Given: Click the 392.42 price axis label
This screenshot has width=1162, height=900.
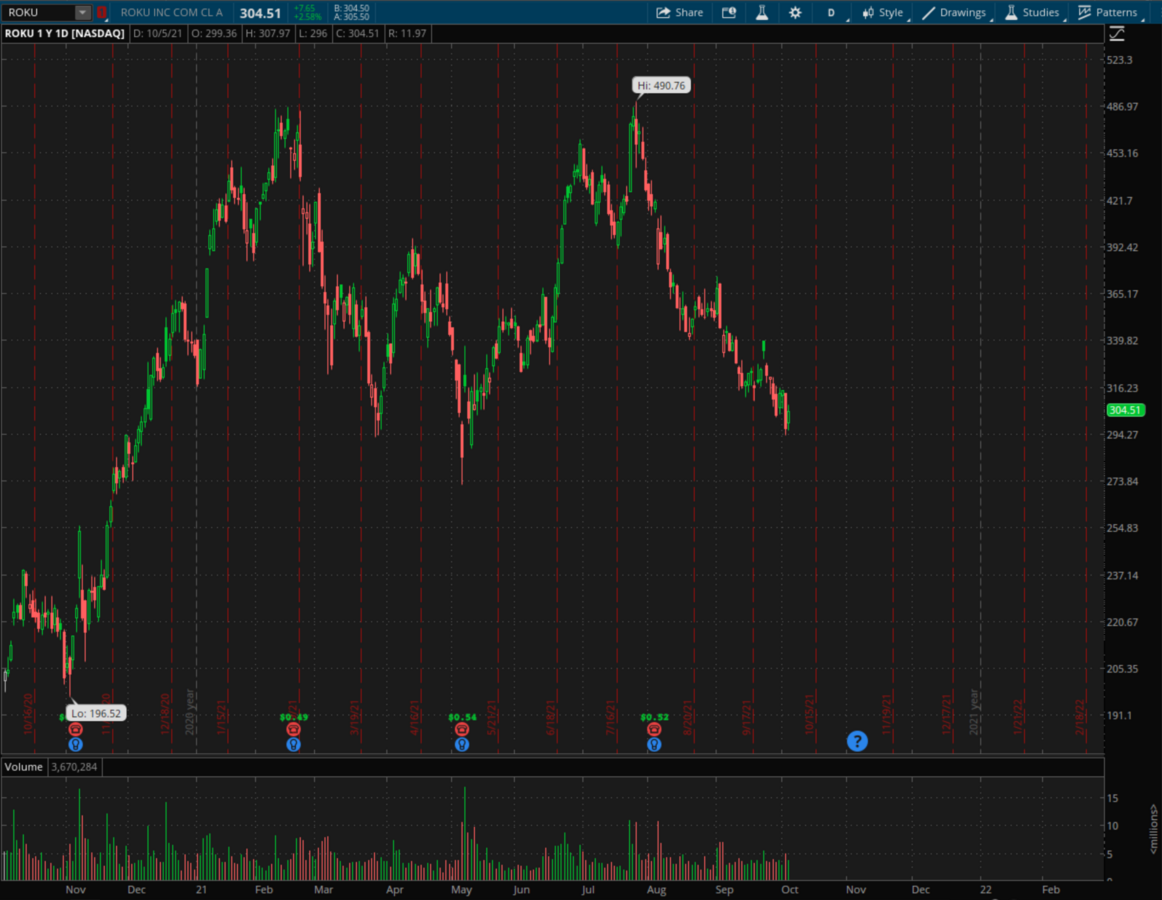Looking at the screenshot, I should click(1122, 248).
